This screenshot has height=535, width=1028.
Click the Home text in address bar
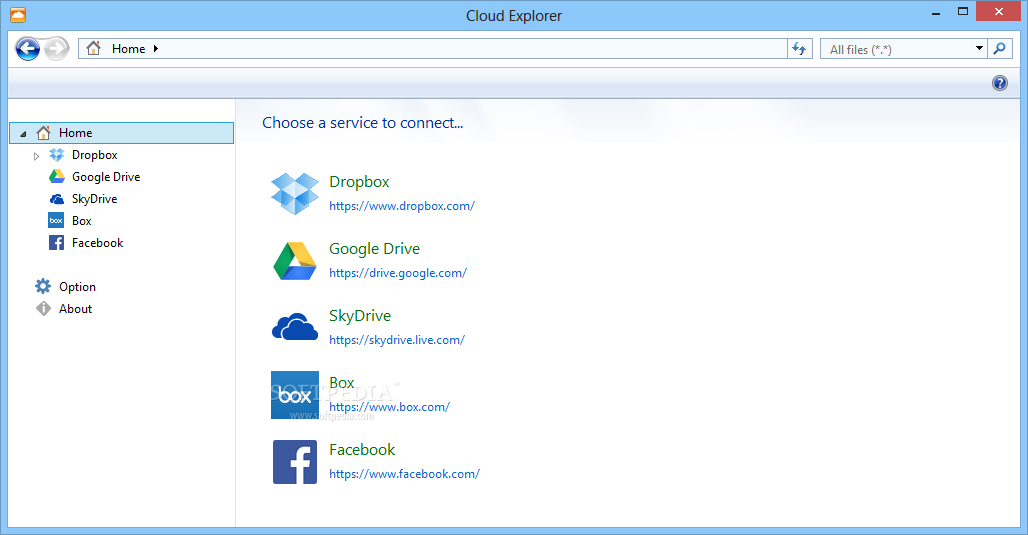coord(128,49)
